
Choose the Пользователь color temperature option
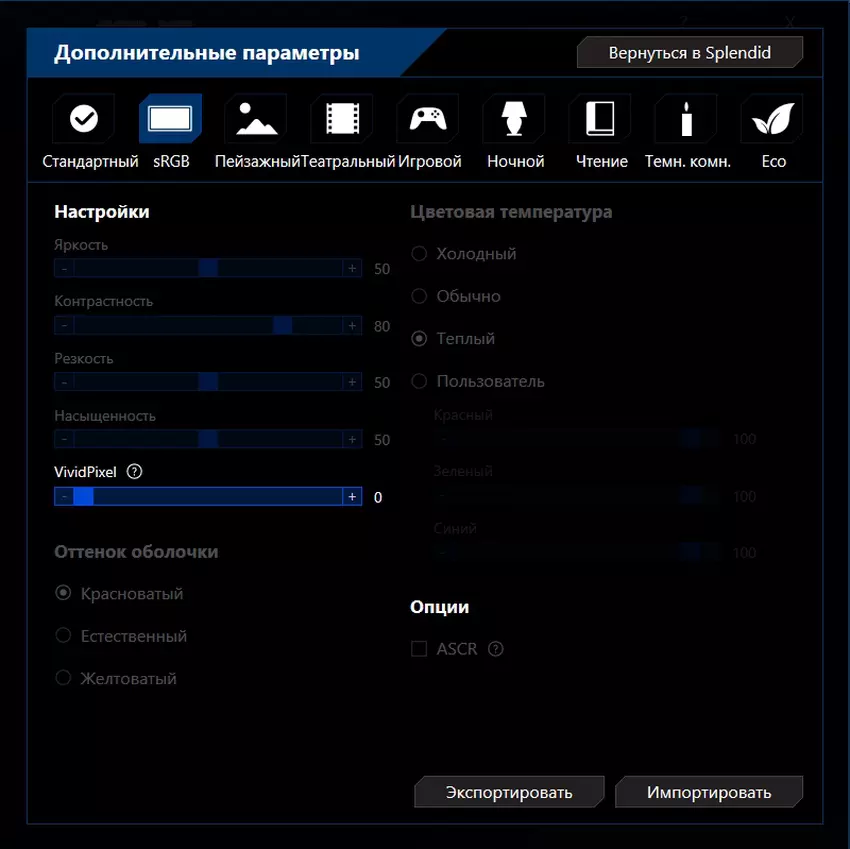(x=419, y=381)
